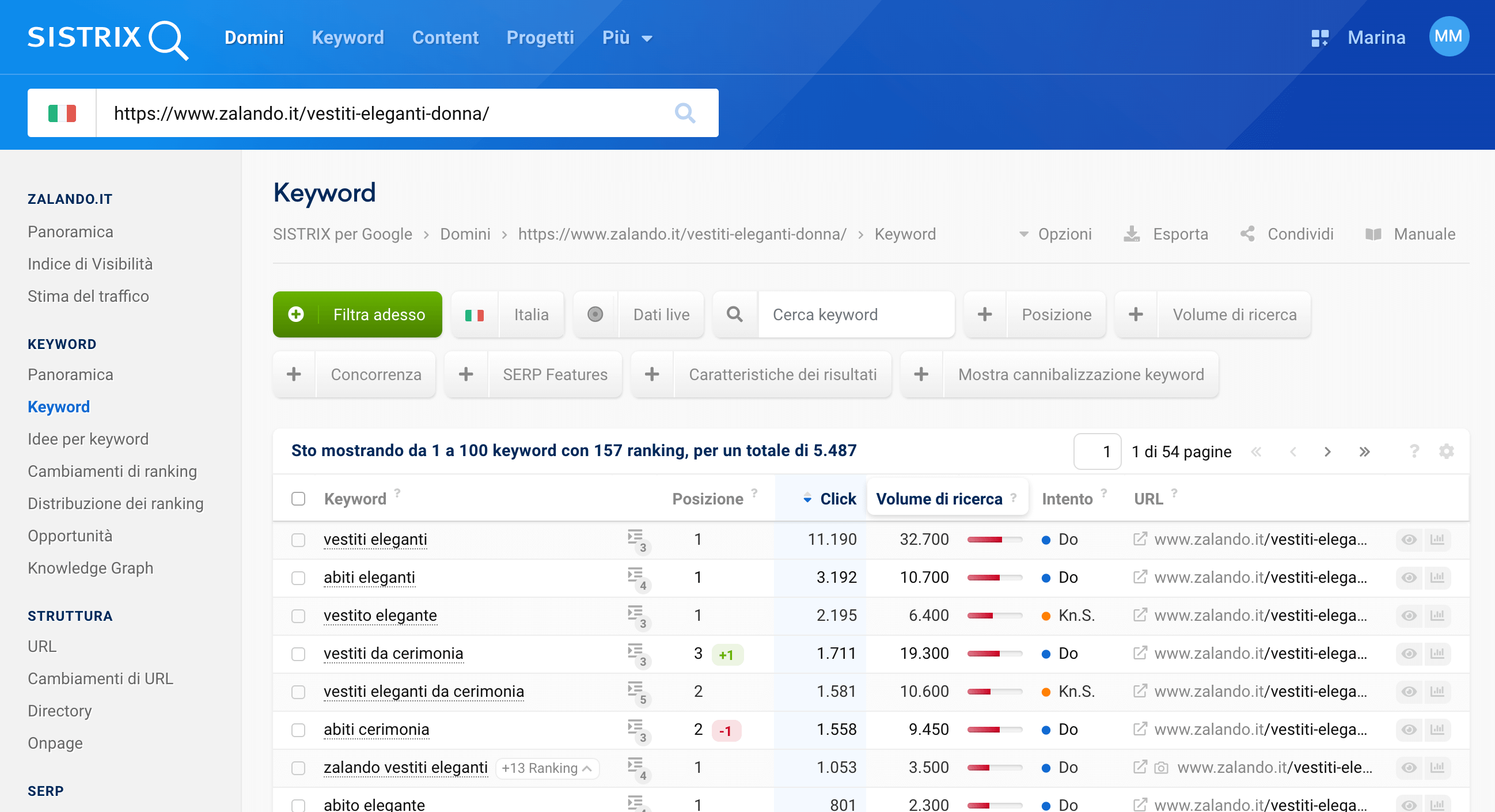Open the vestiti eleganti keyword link
This screenshot has height=812, width=1495.
(x=375, y=540)
